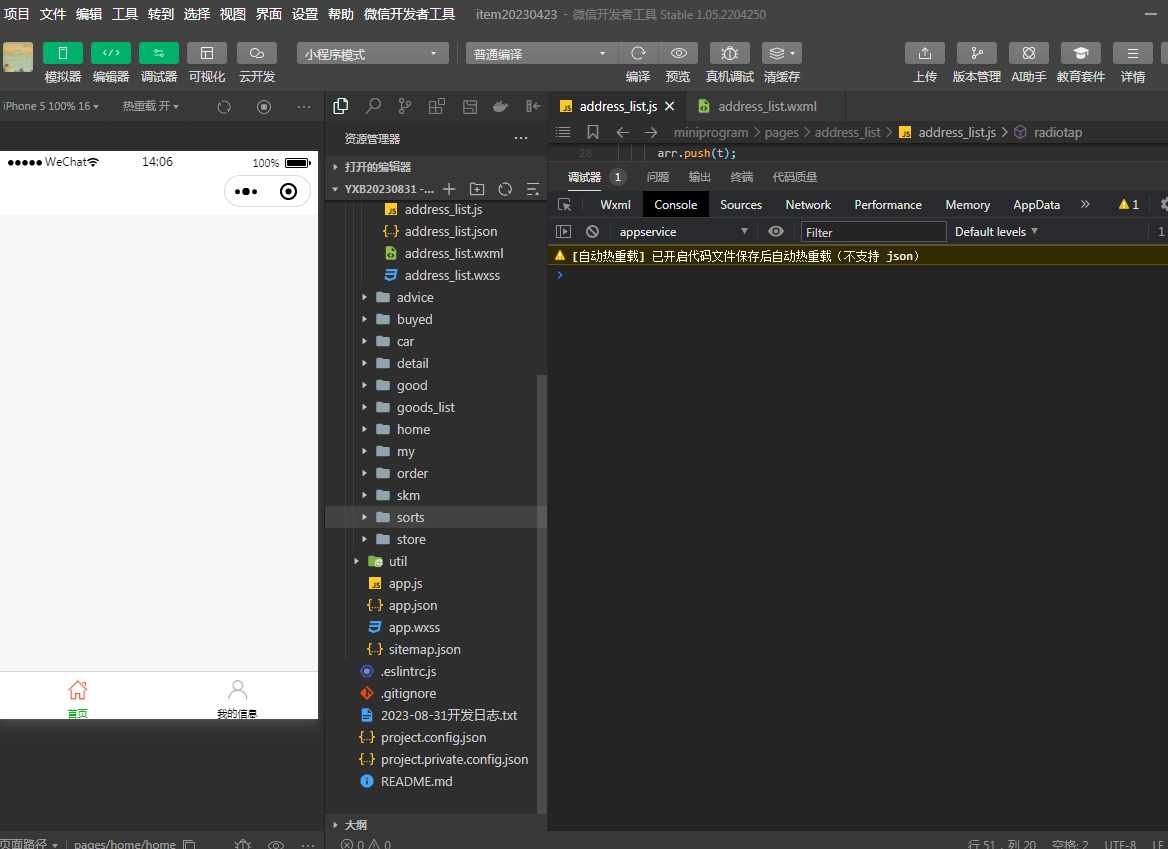Toggle the console sidebar panel icon
1168x849 pixels.
(x=564, y=232)
